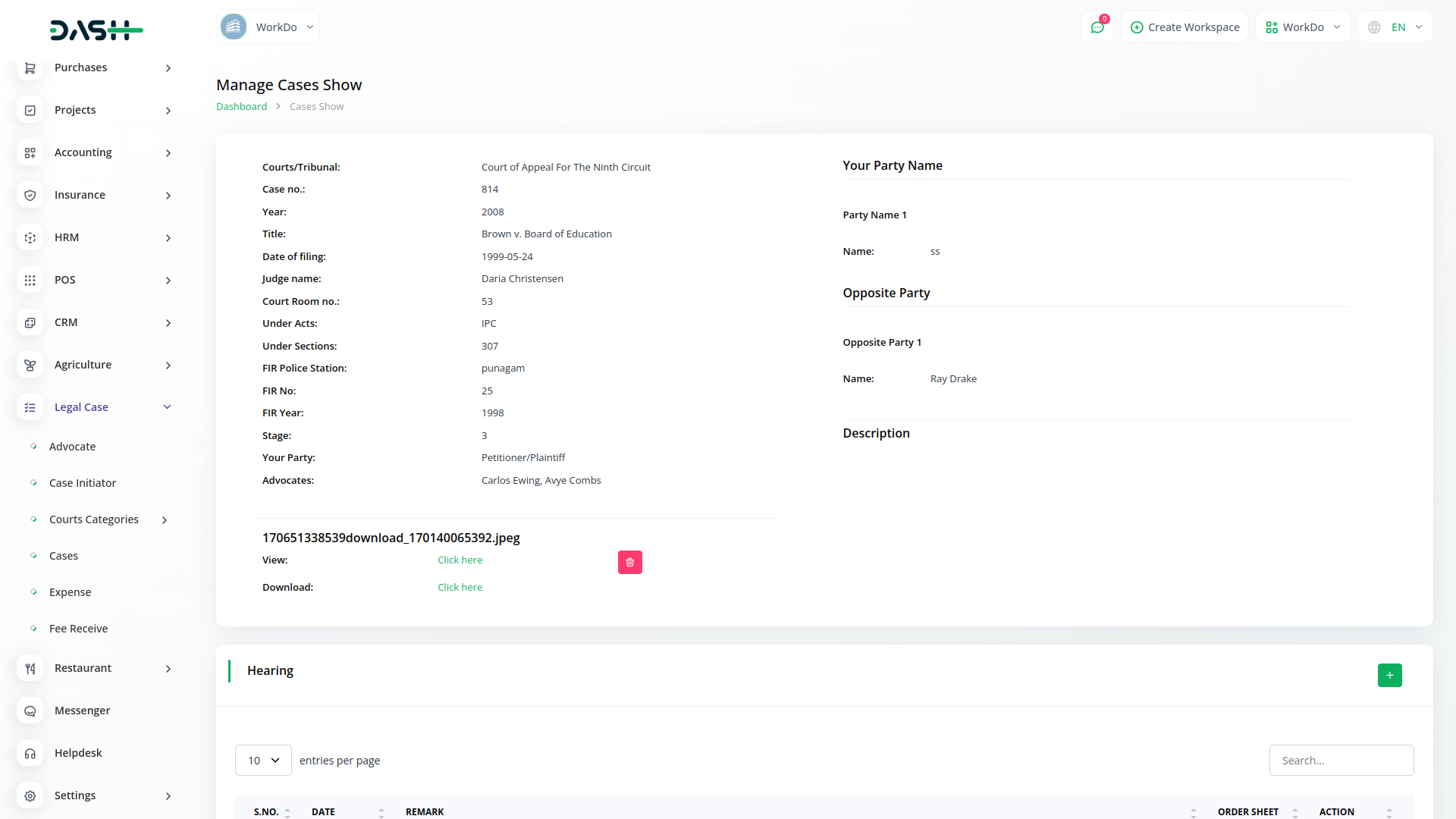
Task: Open entries per page dropdown
Action: point(263,760)
